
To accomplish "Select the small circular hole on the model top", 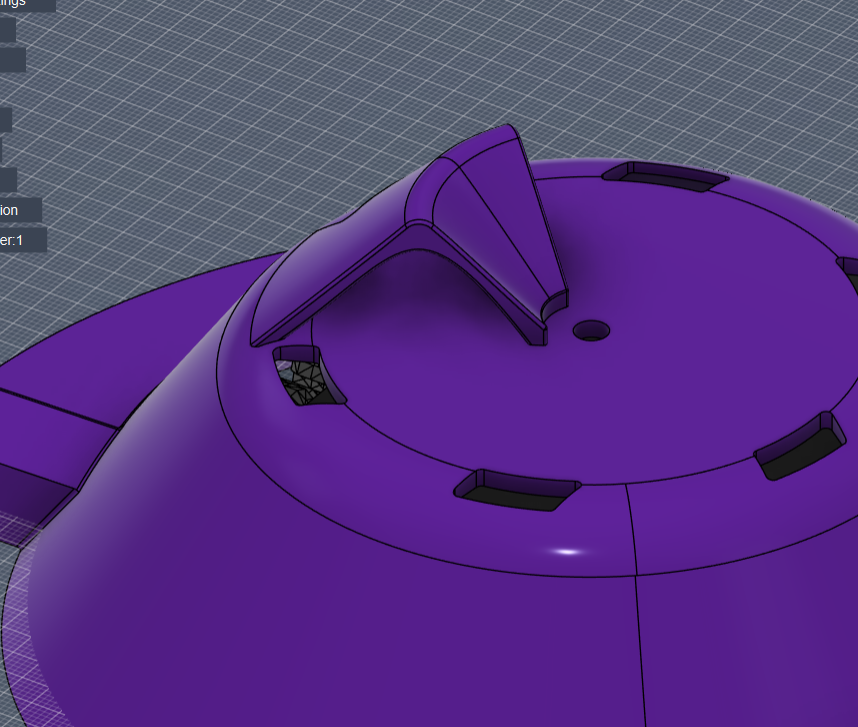I will point(591,330).
